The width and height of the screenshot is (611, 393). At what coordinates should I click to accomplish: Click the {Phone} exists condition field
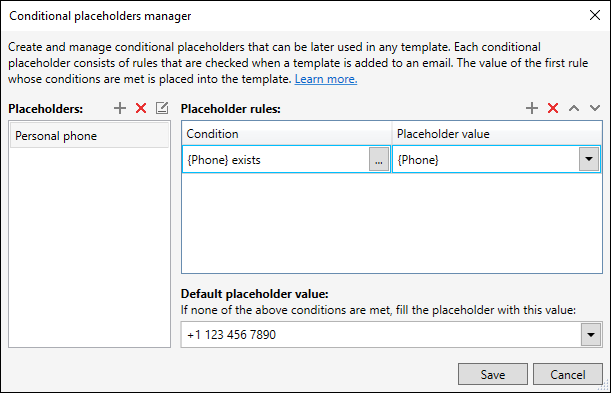(276, 159)
